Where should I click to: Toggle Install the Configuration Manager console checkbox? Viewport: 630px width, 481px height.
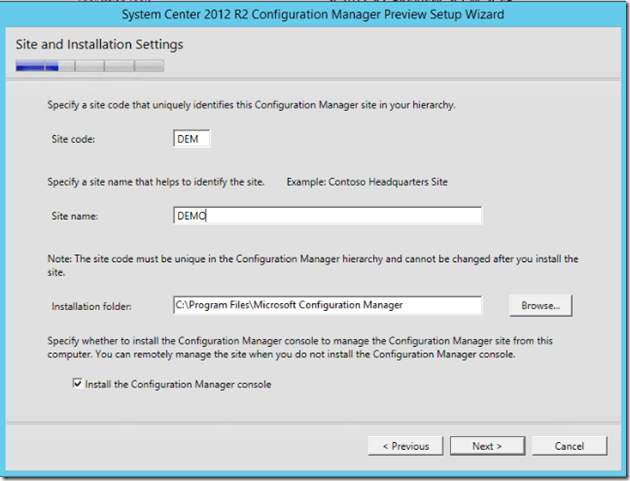point(78,384)
